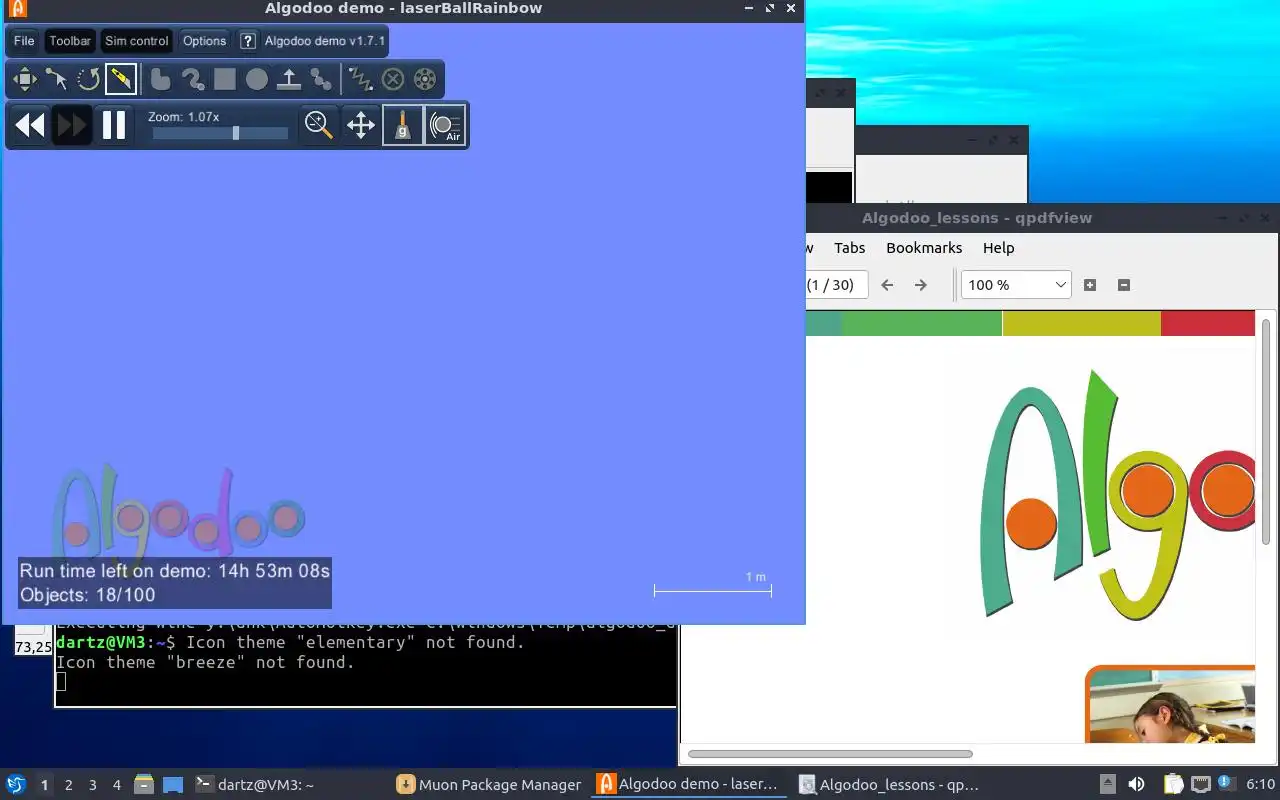
Task: Click the qpdfview zoom out minus
Action: tap(1124, 285)
